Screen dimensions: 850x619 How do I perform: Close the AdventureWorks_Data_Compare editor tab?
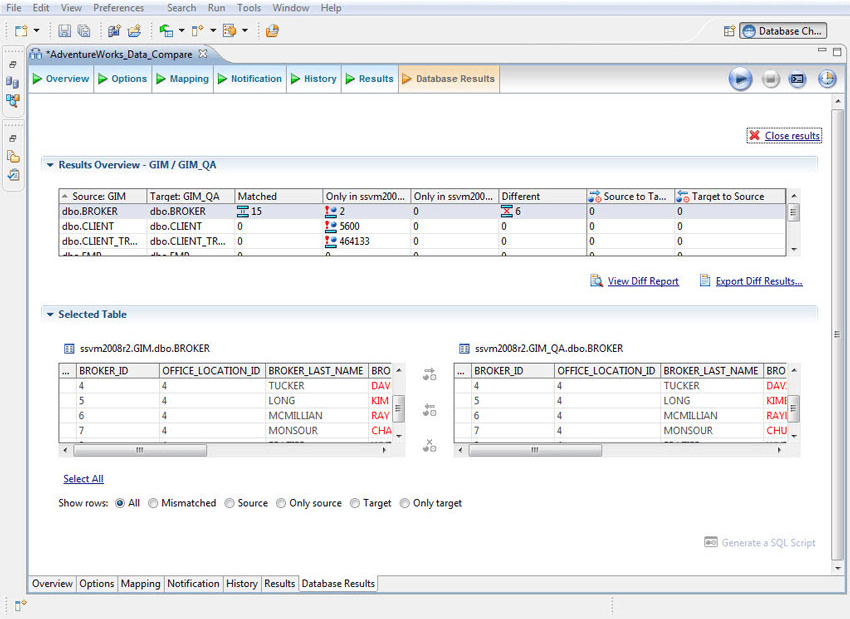click(x=203, y=54)
